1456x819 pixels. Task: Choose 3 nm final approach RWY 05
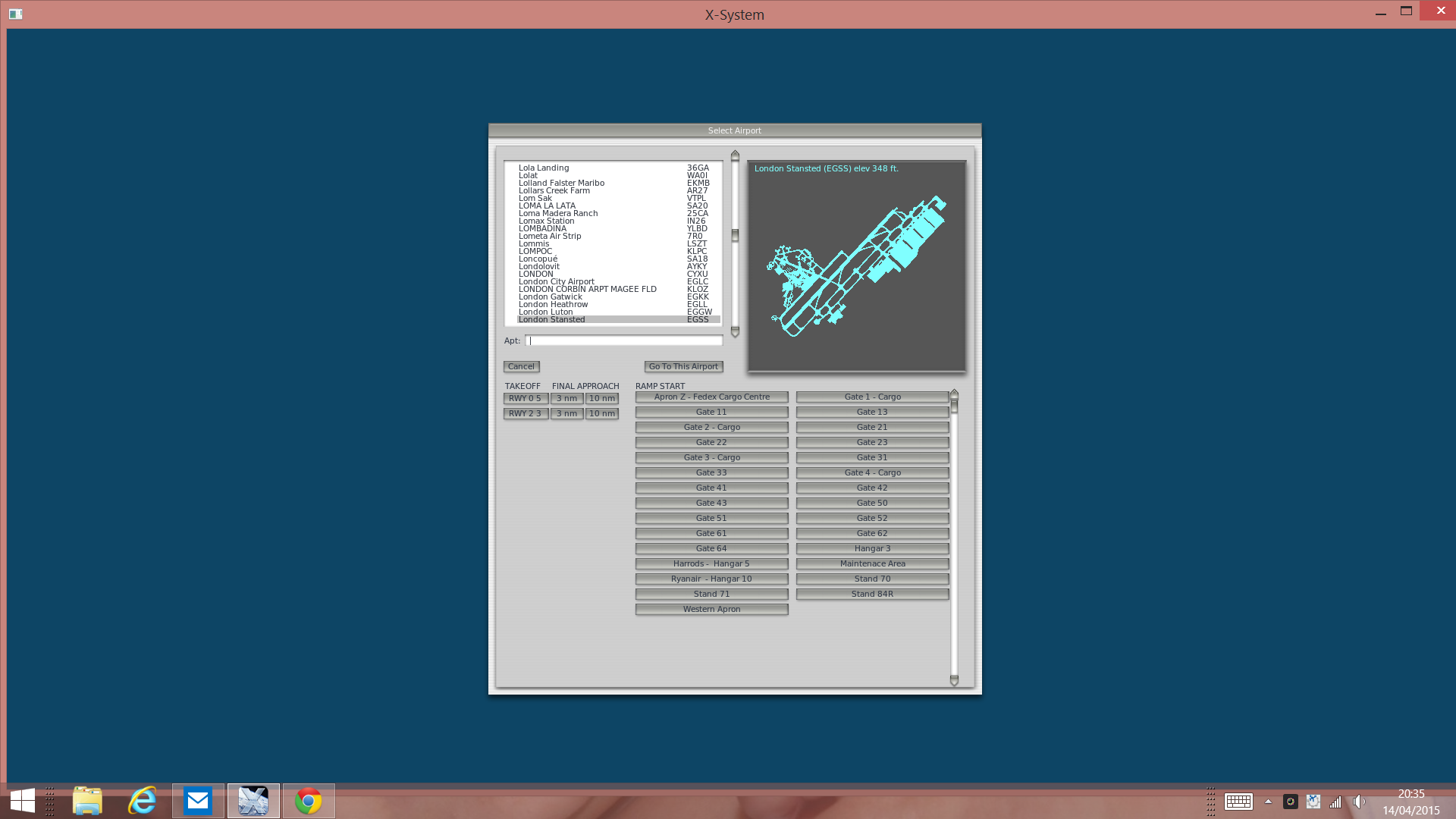[566, 398]
